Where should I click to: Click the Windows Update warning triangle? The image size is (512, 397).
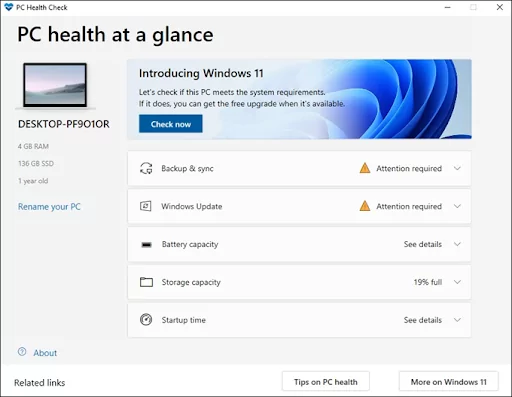[365, 206]
